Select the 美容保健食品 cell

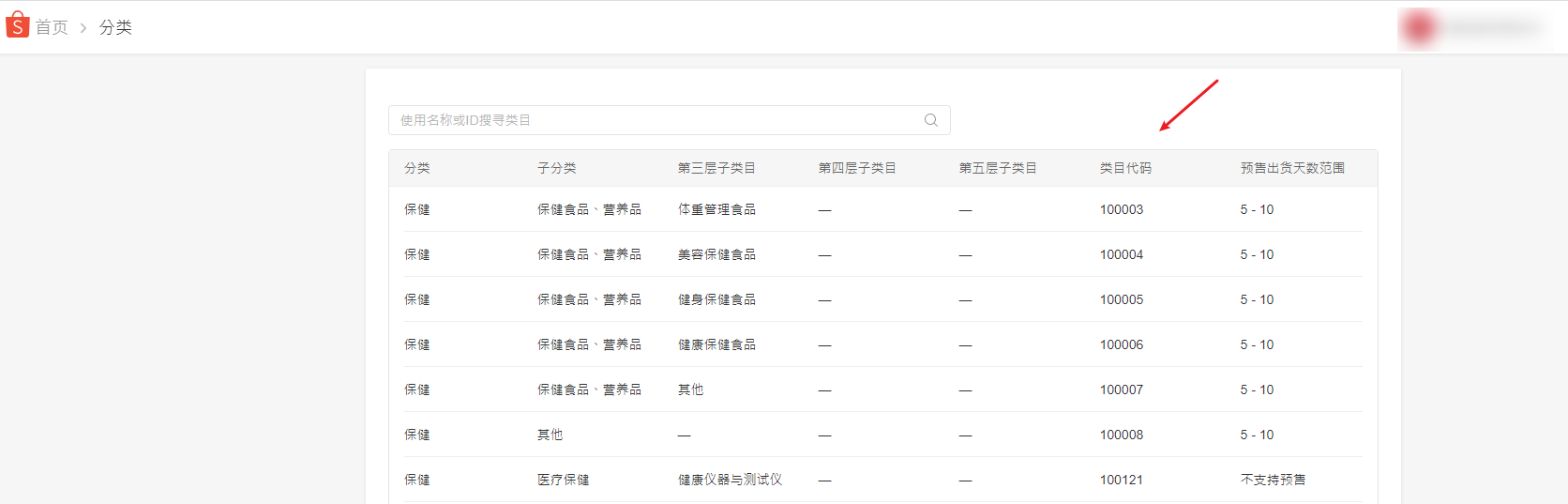[716, 254]
